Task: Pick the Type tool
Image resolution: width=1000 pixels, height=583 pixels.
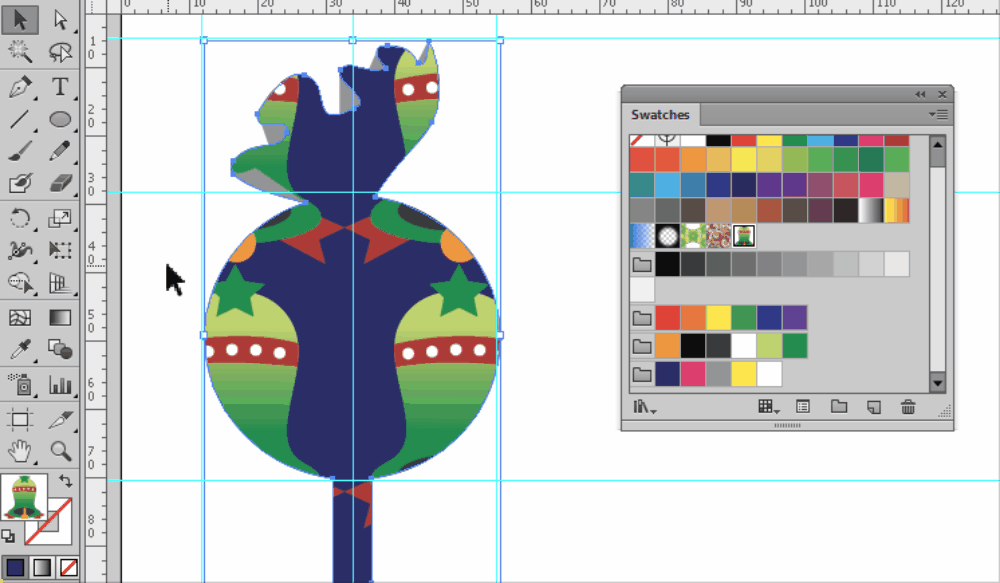Action: pyautogui.click(x=60, y=86)
